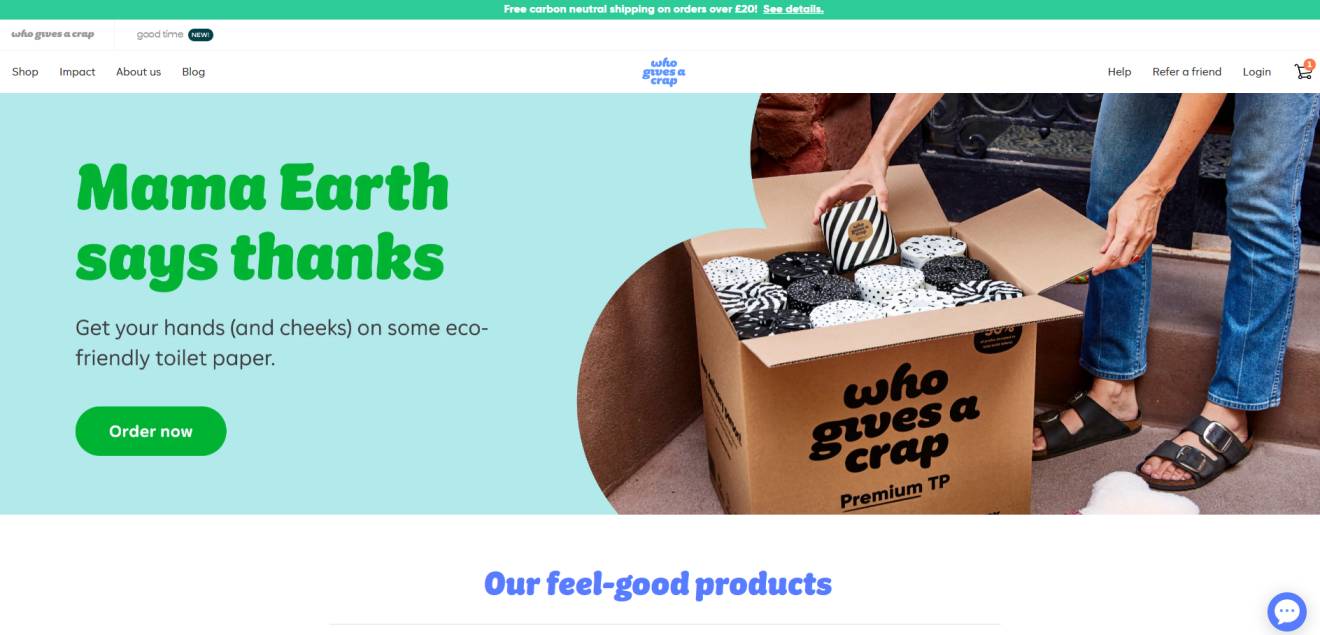Click the cart item count badge
Image resolution: width=1320 pixels, height=635 pixels.
[1310, 64]
